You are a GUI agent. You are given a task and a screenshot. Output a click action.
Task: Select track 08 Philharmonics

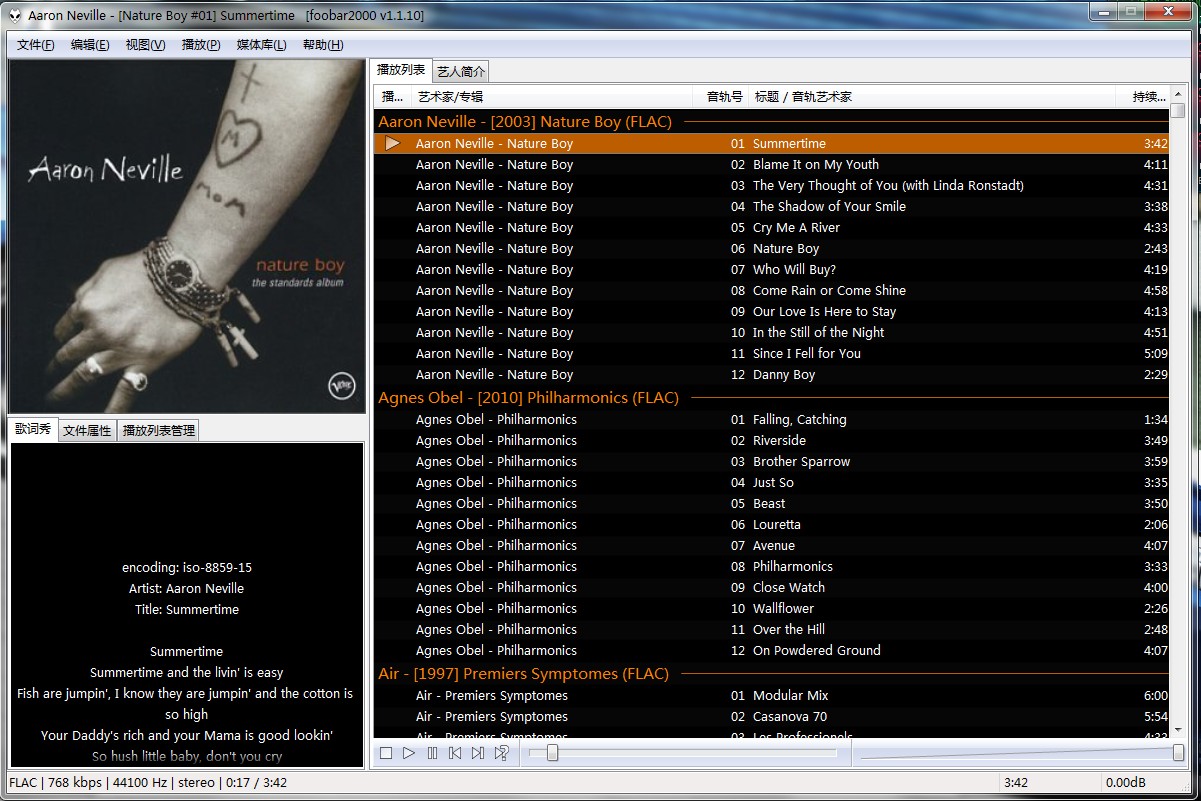coord(772,567)
